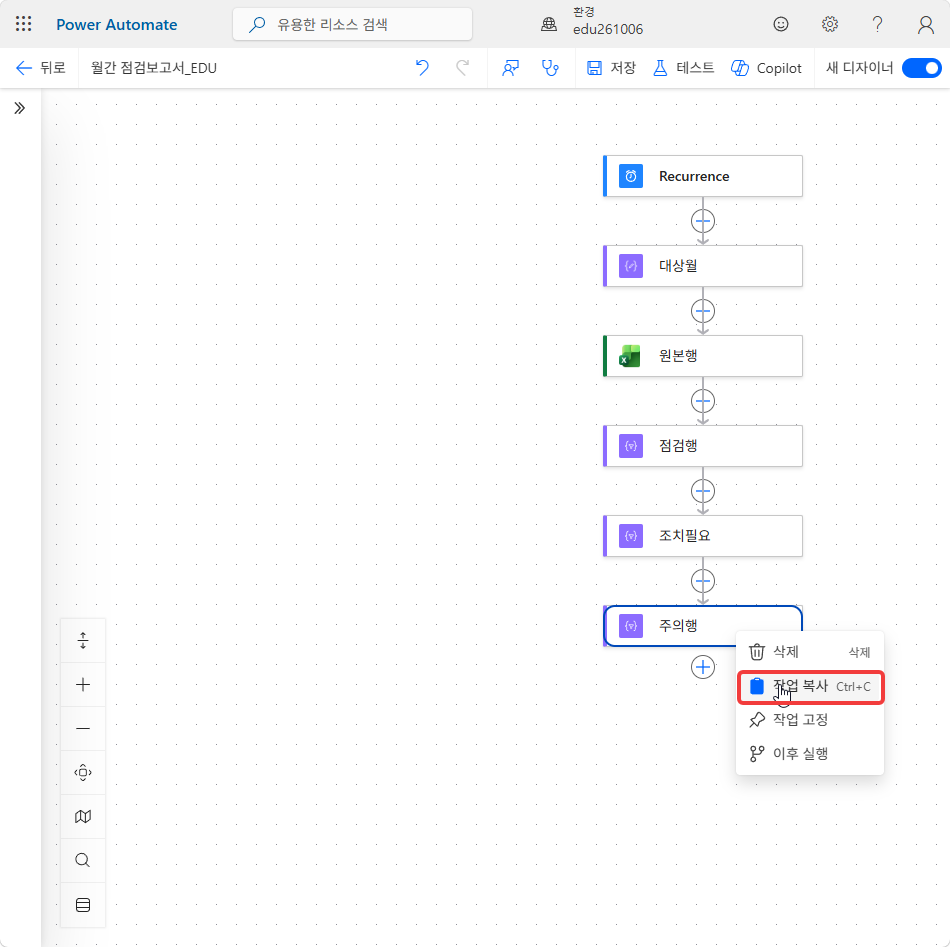
Task: Choose Delete from the context menu
Action: coord(809,652)
